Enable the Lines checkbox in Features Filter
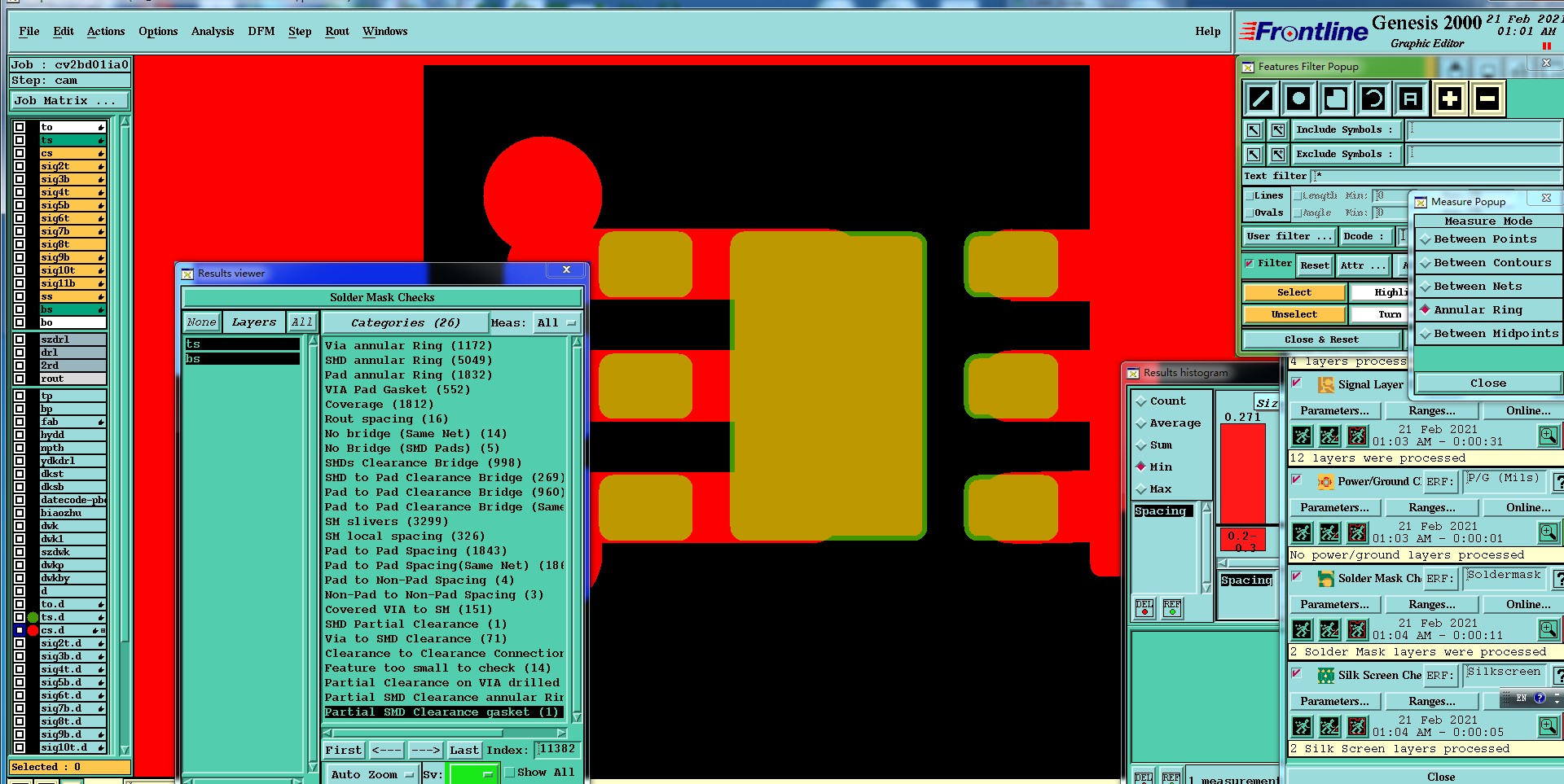This screenshot has width=1564, height=784. (1249, 195)
